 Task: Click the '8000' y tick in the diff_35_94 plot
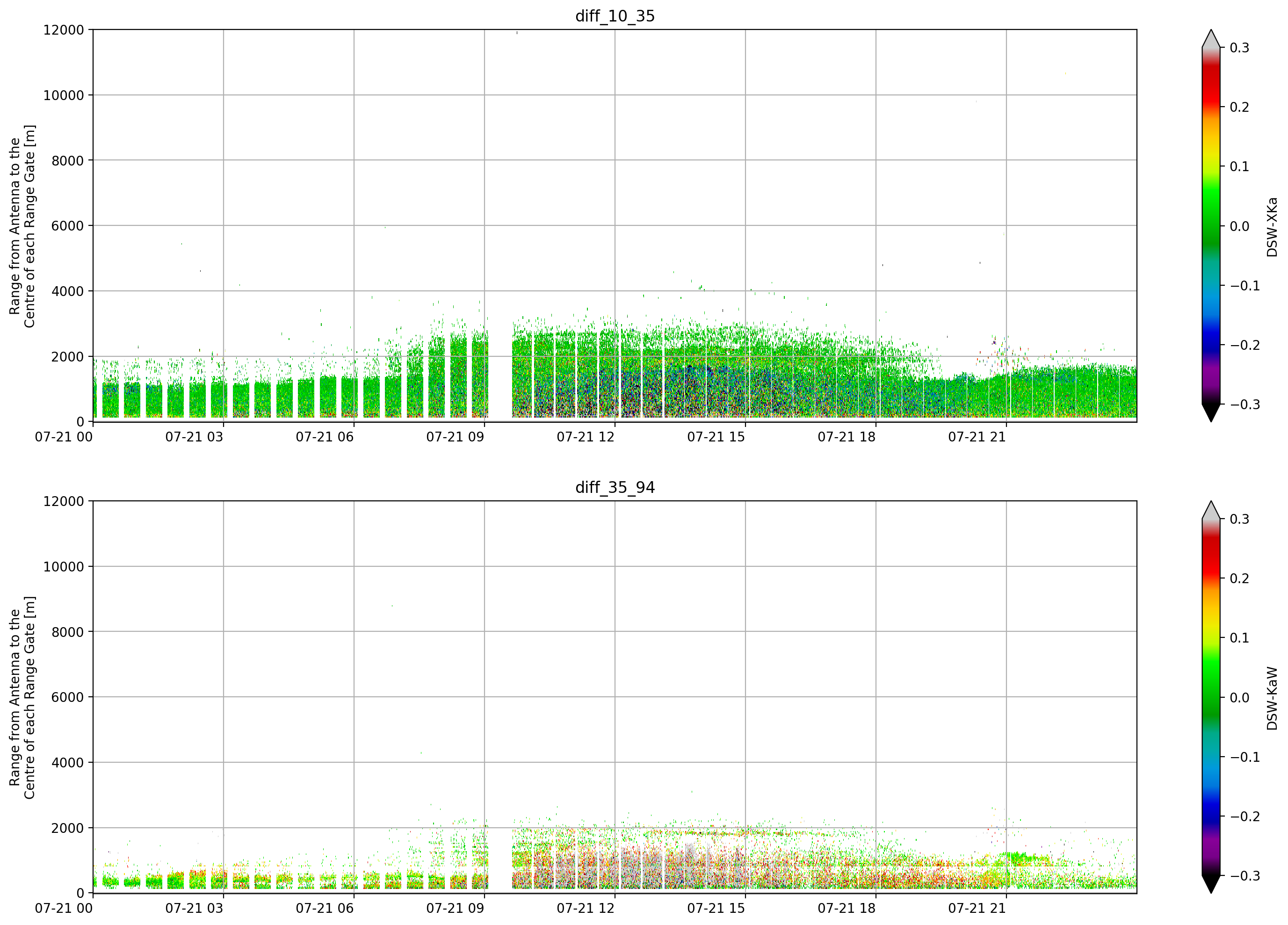(x=67, y=631)
